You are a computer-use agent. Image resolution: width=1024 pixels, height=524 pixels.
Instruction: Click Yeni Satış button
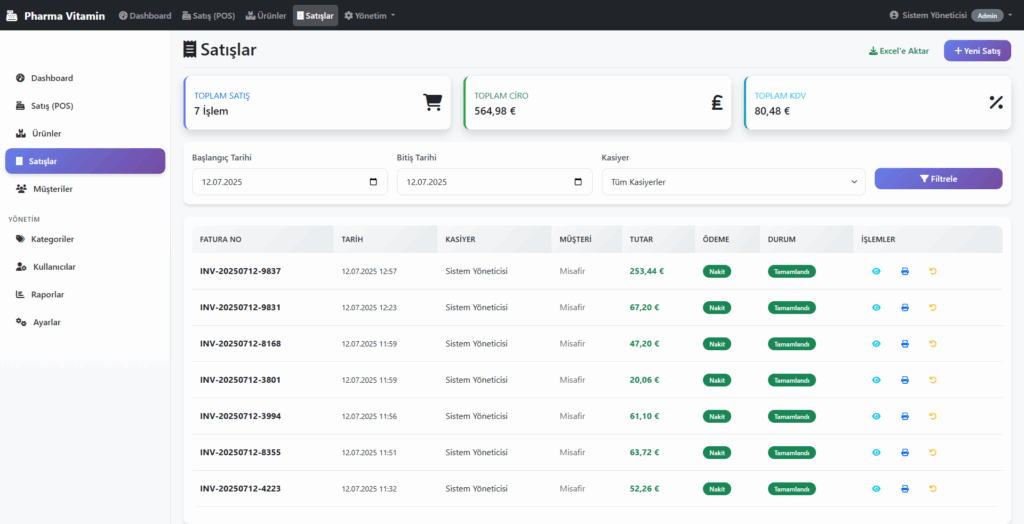[977, 51]
